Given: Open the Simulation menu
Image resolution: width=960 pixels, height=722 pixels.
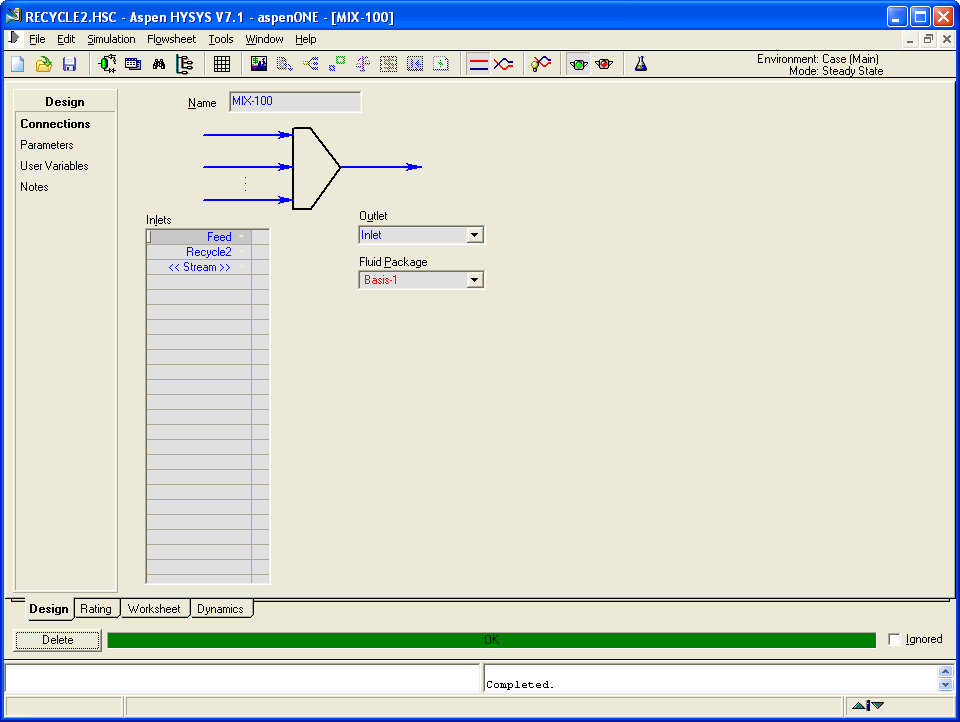Looking at the screenshot, I should click(111, 39).
